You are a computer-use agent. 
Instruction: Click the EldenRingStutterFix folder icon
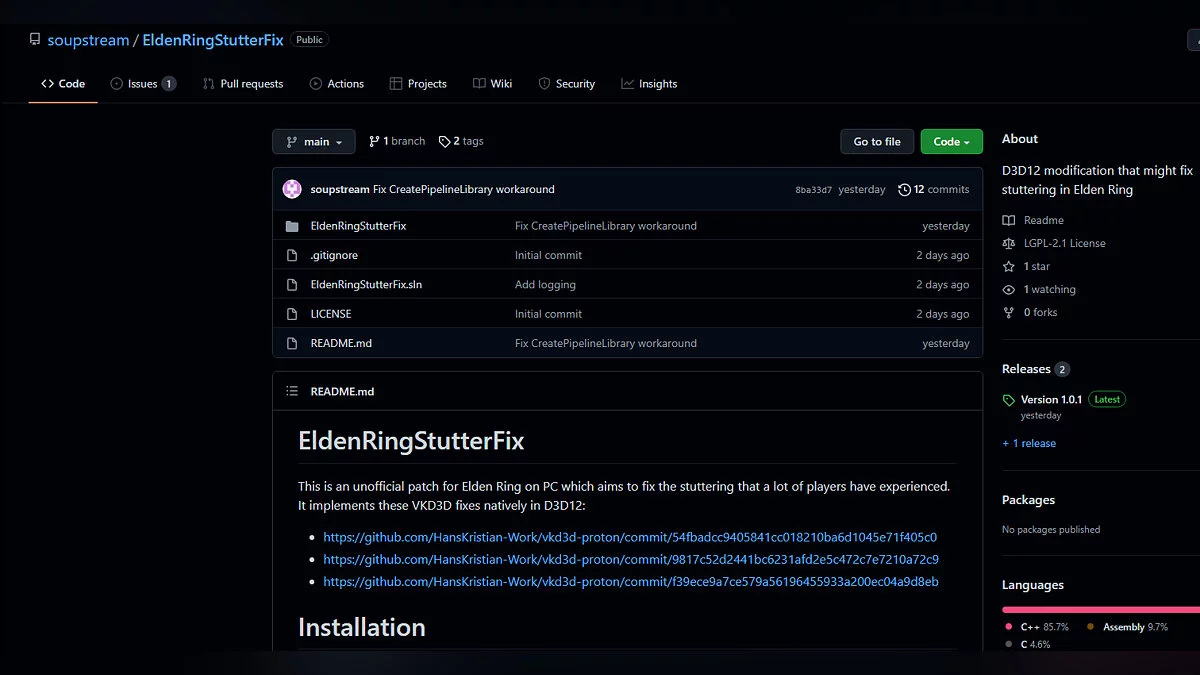click(292, 225)
